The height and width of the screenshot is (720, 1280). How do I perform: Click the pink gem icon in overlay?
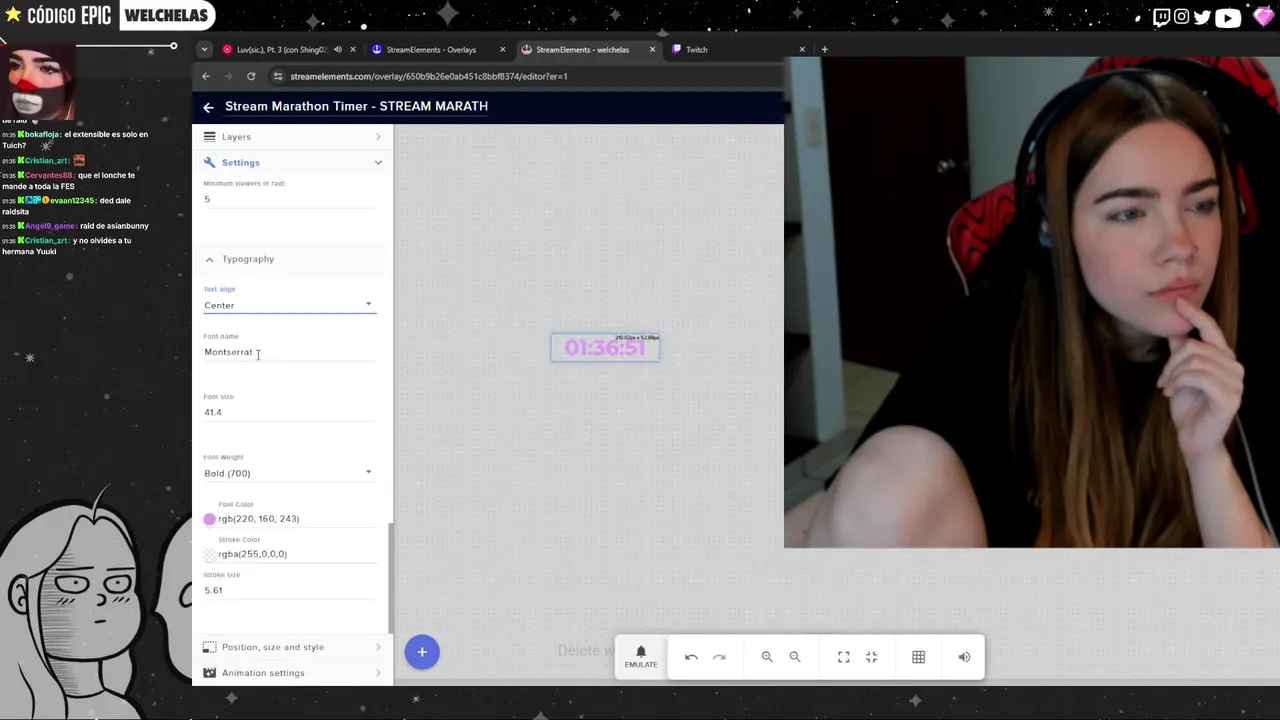click(x=1263, y=16)
